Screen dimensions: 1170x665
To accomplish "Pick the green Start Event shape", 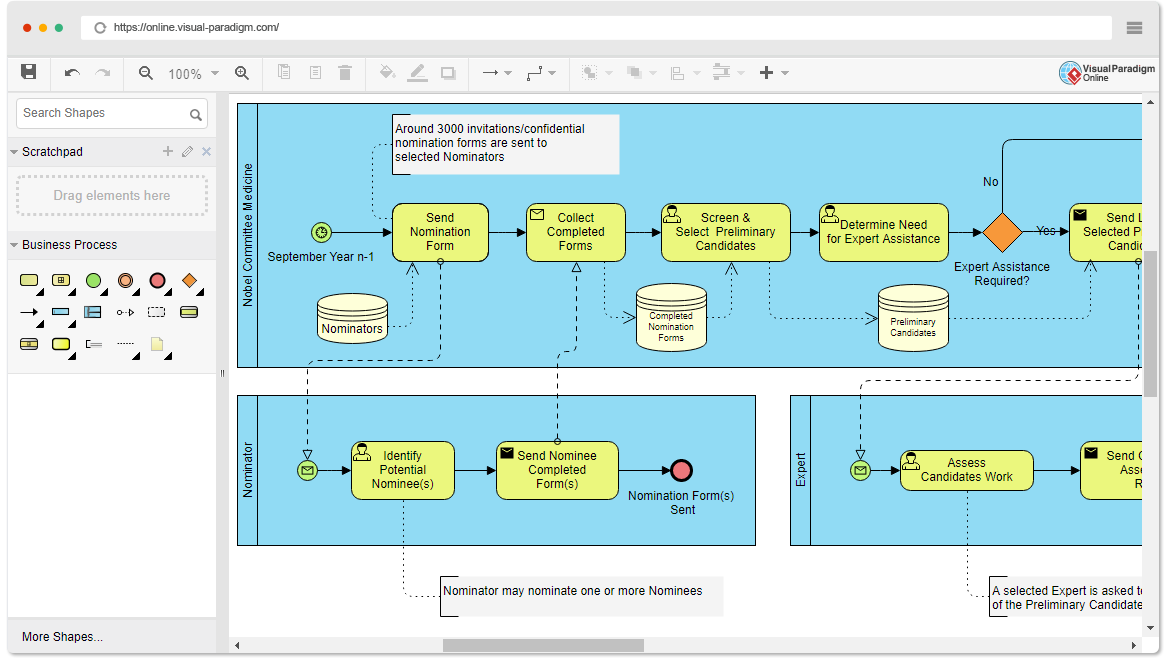I will [94, 281].
